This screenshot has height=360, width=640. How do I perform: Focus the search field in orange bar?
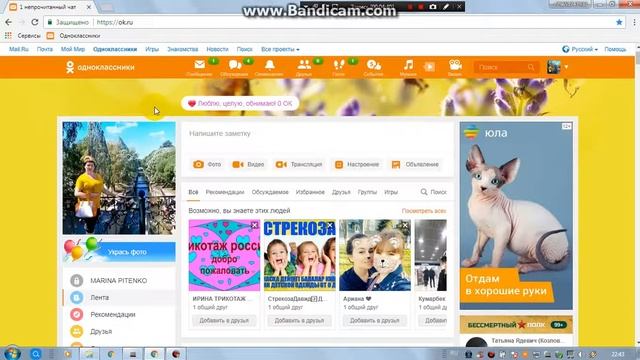[x=506, y=67]
